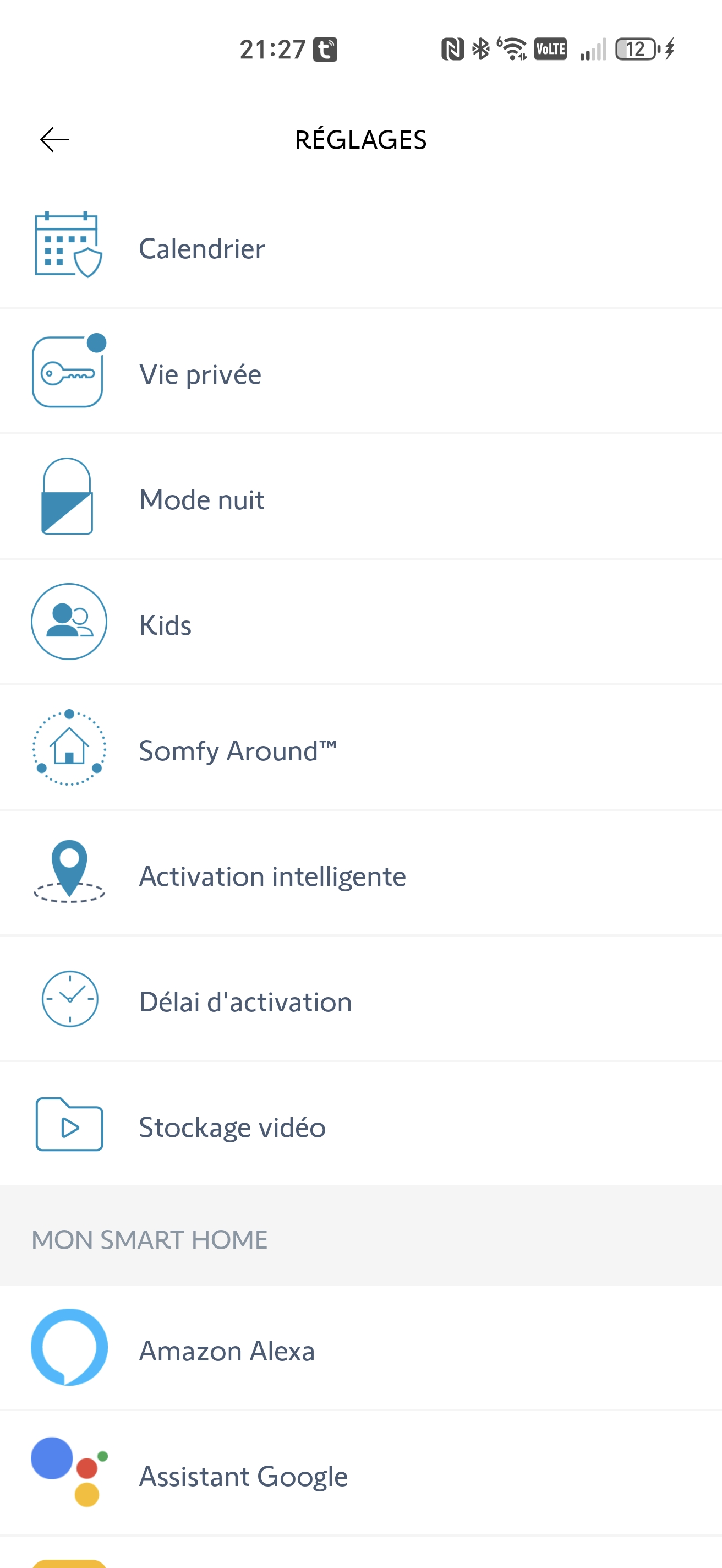The width and height of the screenshot is (722, 1568).
Task: Tap the Calendrier calendar-shield icon
Action: pyautogui.click(x=68, y=244)
